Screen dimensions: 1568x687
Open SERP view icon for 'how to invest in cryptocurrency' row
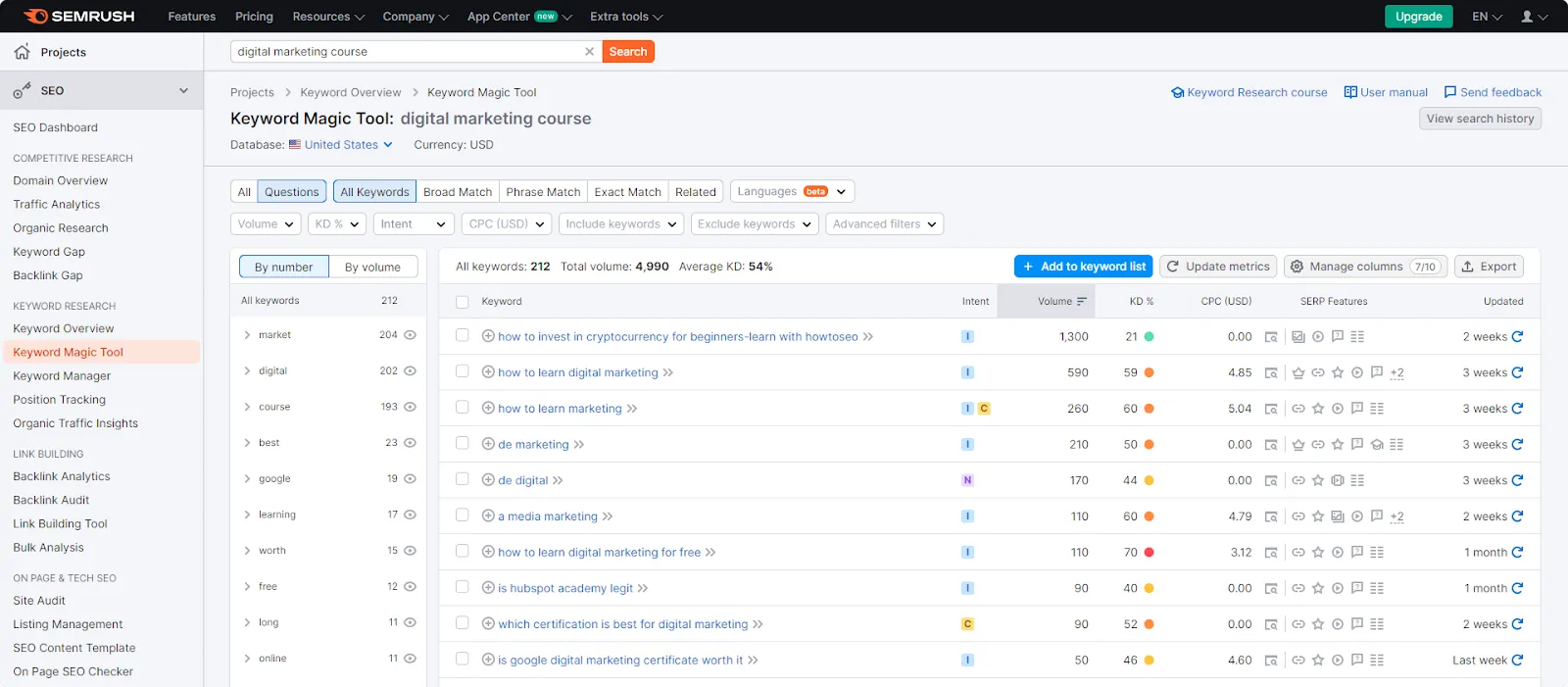tap(1271, 337)
